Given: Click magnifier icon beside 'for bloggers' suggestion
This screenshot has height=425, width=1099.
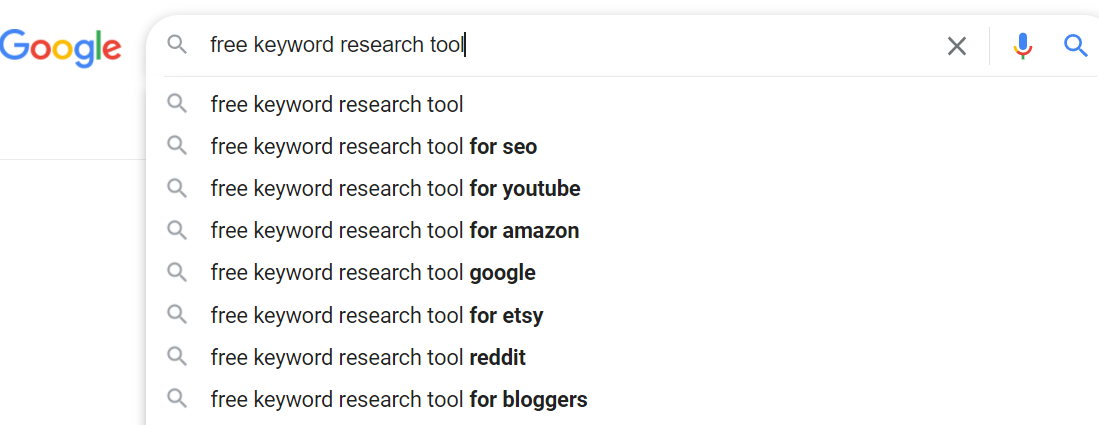Looking at the screenshot, I should click(177, 399).
